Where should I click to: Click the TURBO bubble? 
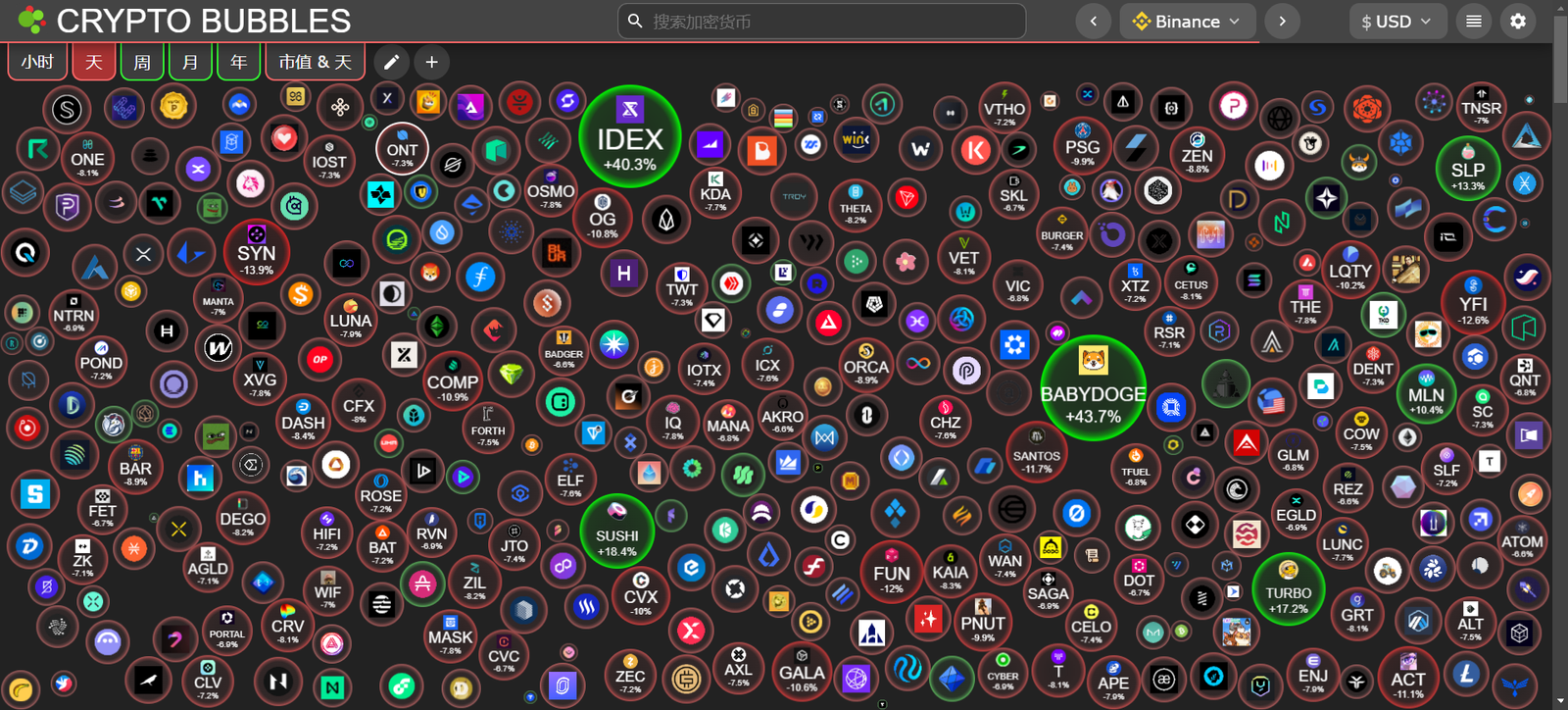tap(1288, 589)
